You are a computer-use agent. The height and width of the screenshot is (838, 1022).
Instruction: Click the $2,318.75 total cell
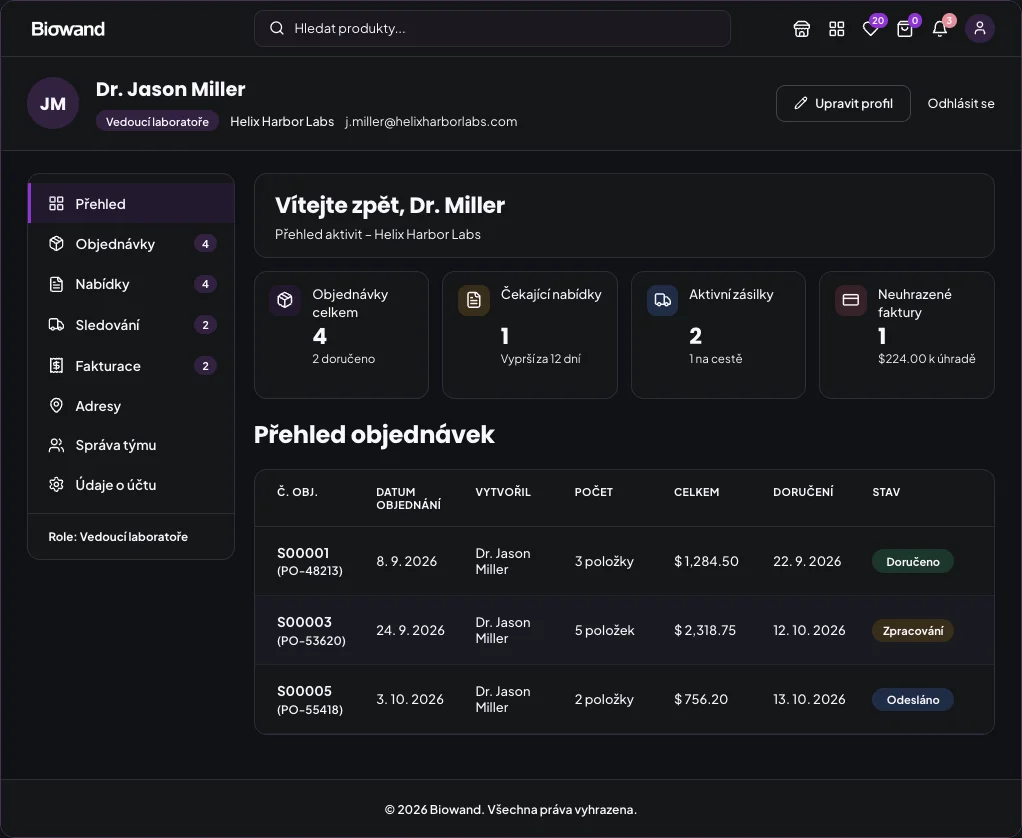click(705, 630)
